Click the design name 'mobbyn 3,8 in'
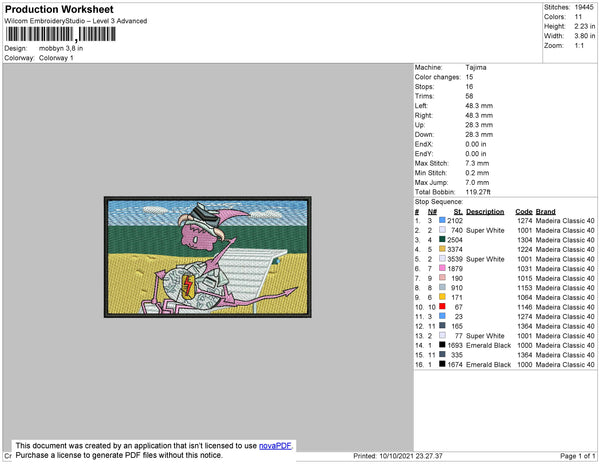This screenshot has width=600, height=464. tap(61, 49)
